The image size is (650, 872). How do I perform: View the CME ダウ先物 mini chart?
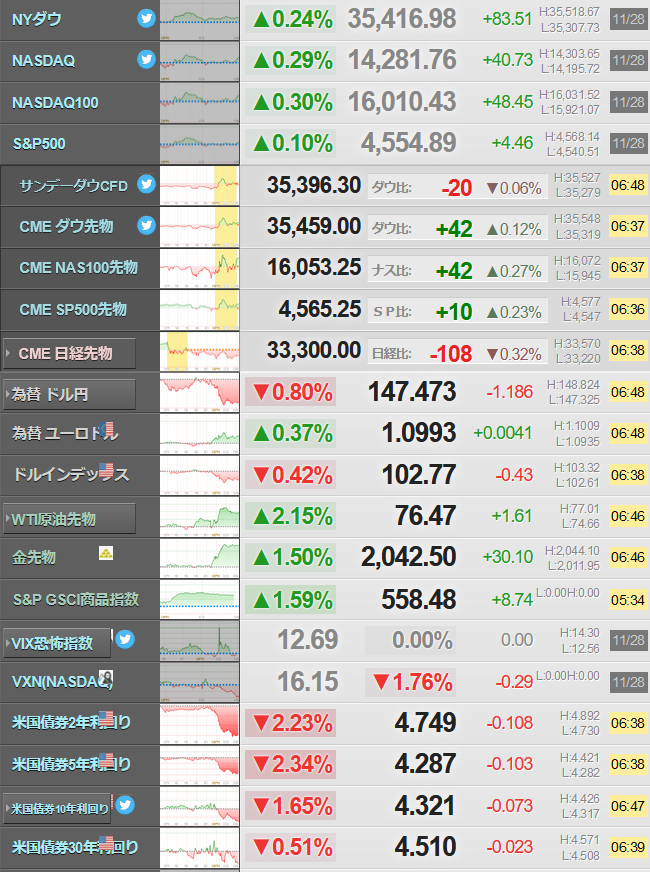pyautogui.click(x=200, y=227)
